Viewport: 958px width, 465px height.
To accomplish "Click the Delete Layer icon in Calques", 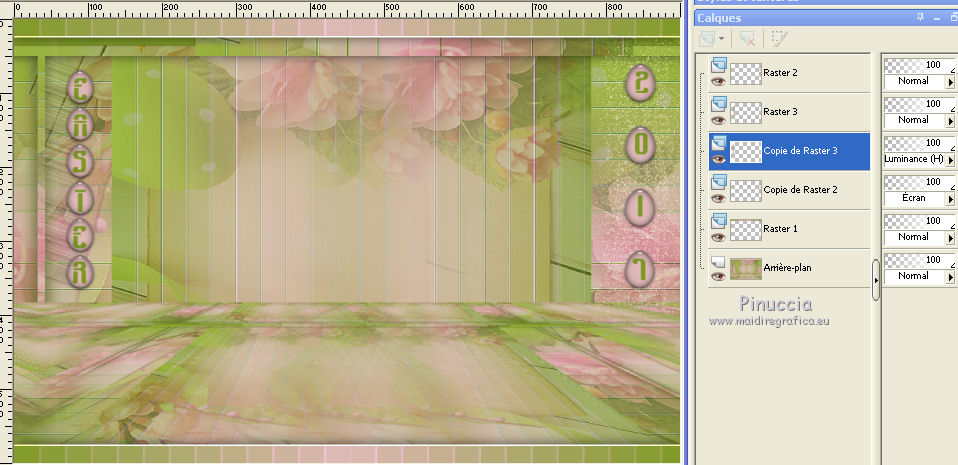I will (747, 38).
